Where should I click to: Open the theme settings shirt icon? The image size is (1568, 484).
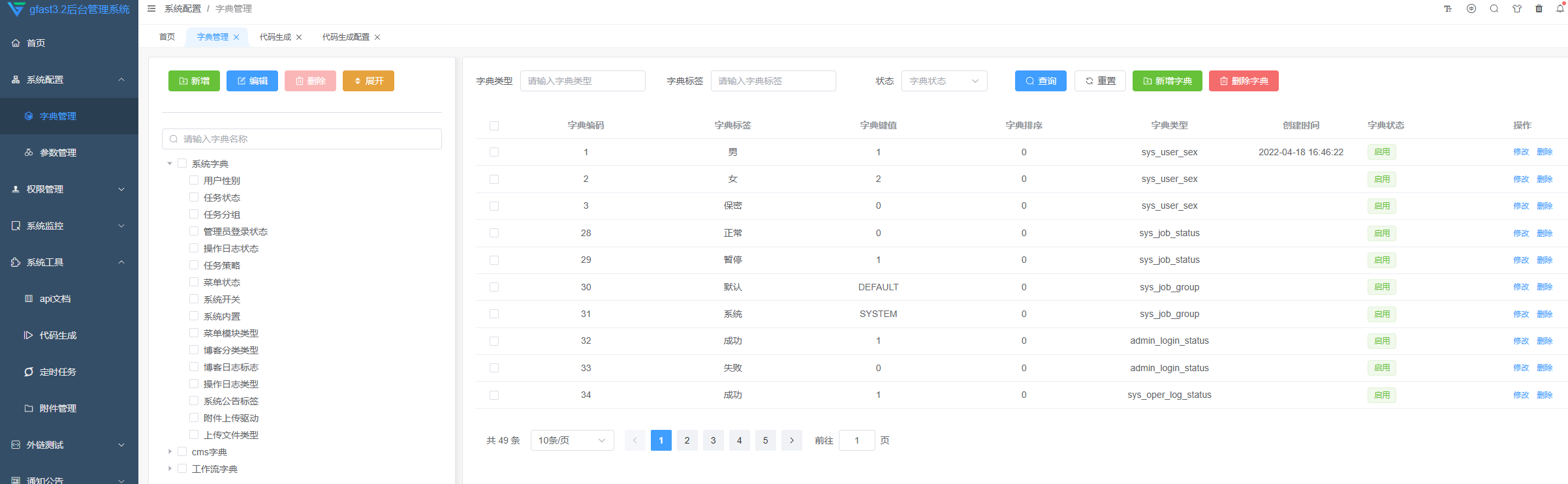(x=1517, y=9)
